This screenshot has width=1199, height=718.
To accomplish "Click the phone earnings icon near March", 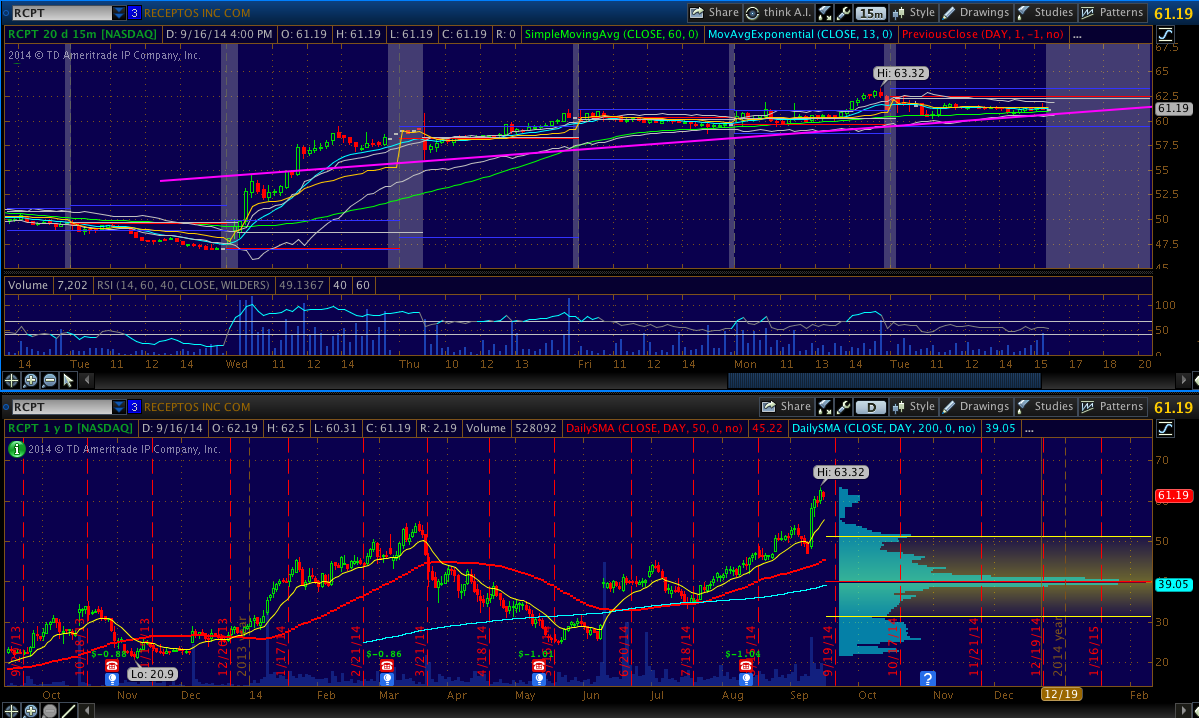I will [x=385, y=666].
